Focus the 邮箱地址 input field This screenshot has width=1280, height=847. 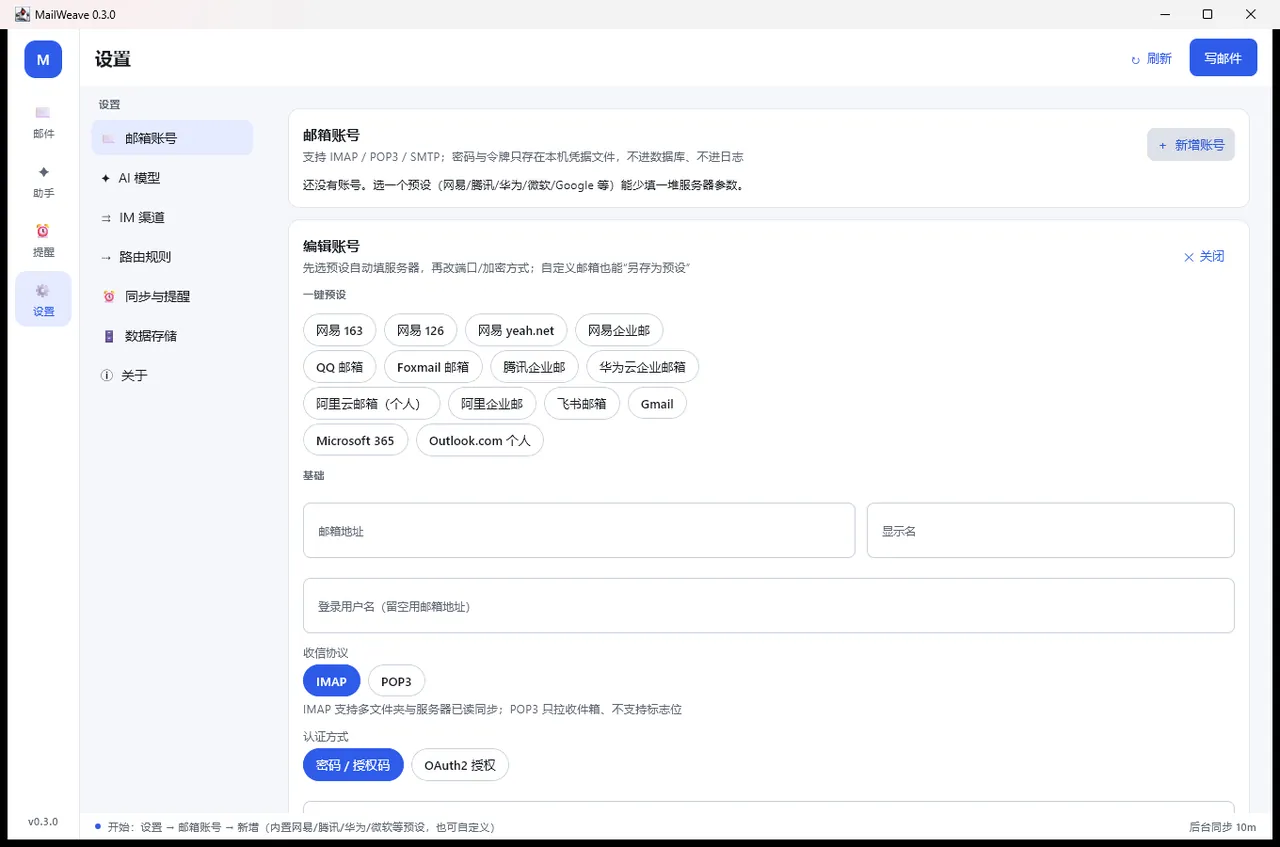pyautogui.click(x=579, y=530)
